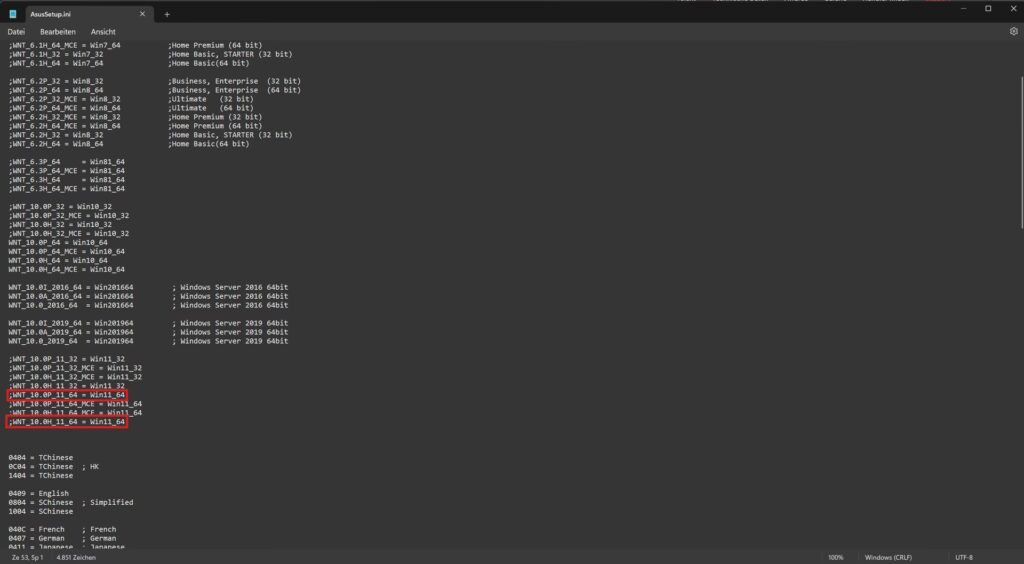Open the settings gear icon
Image resolution: width=1024 pixels, height=564 pixels.
click(x=1013, y=32)
